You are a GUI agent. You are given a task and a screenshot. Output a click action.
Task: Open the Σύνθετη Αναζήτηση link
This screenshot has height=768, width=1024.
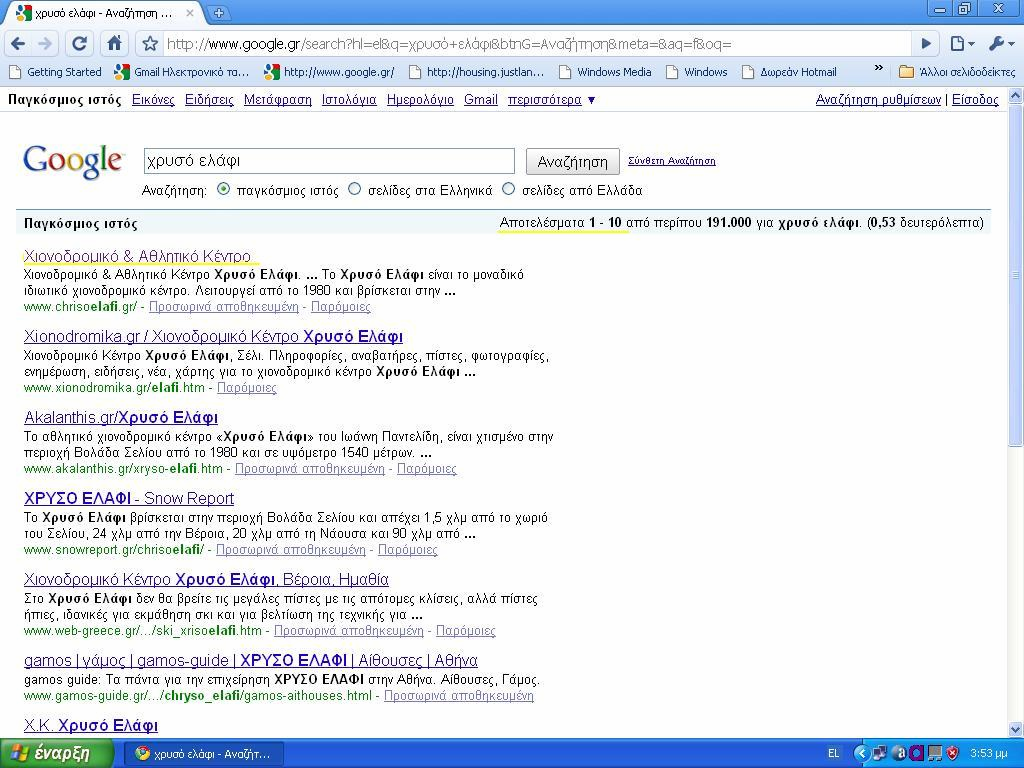[x=671, y=161]
